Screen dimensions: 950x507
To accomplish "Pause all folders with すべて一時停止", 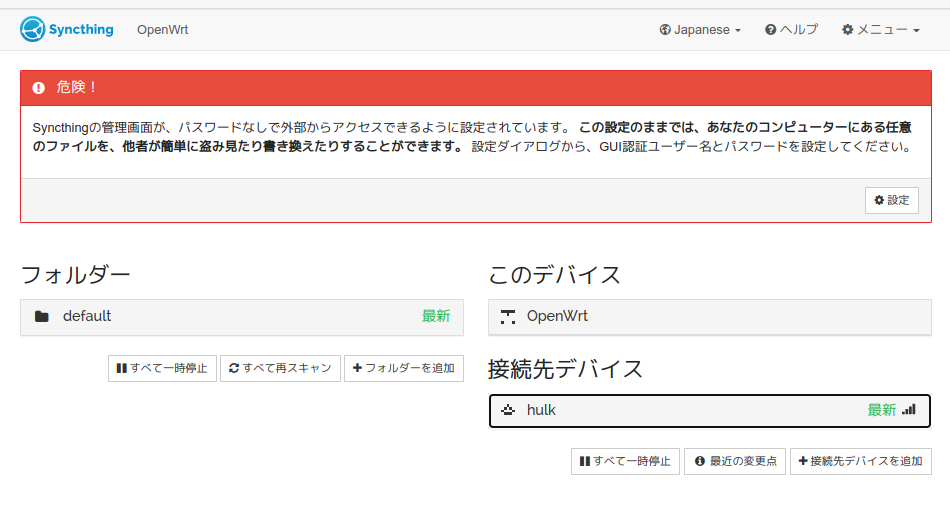I will click(162, 368).
